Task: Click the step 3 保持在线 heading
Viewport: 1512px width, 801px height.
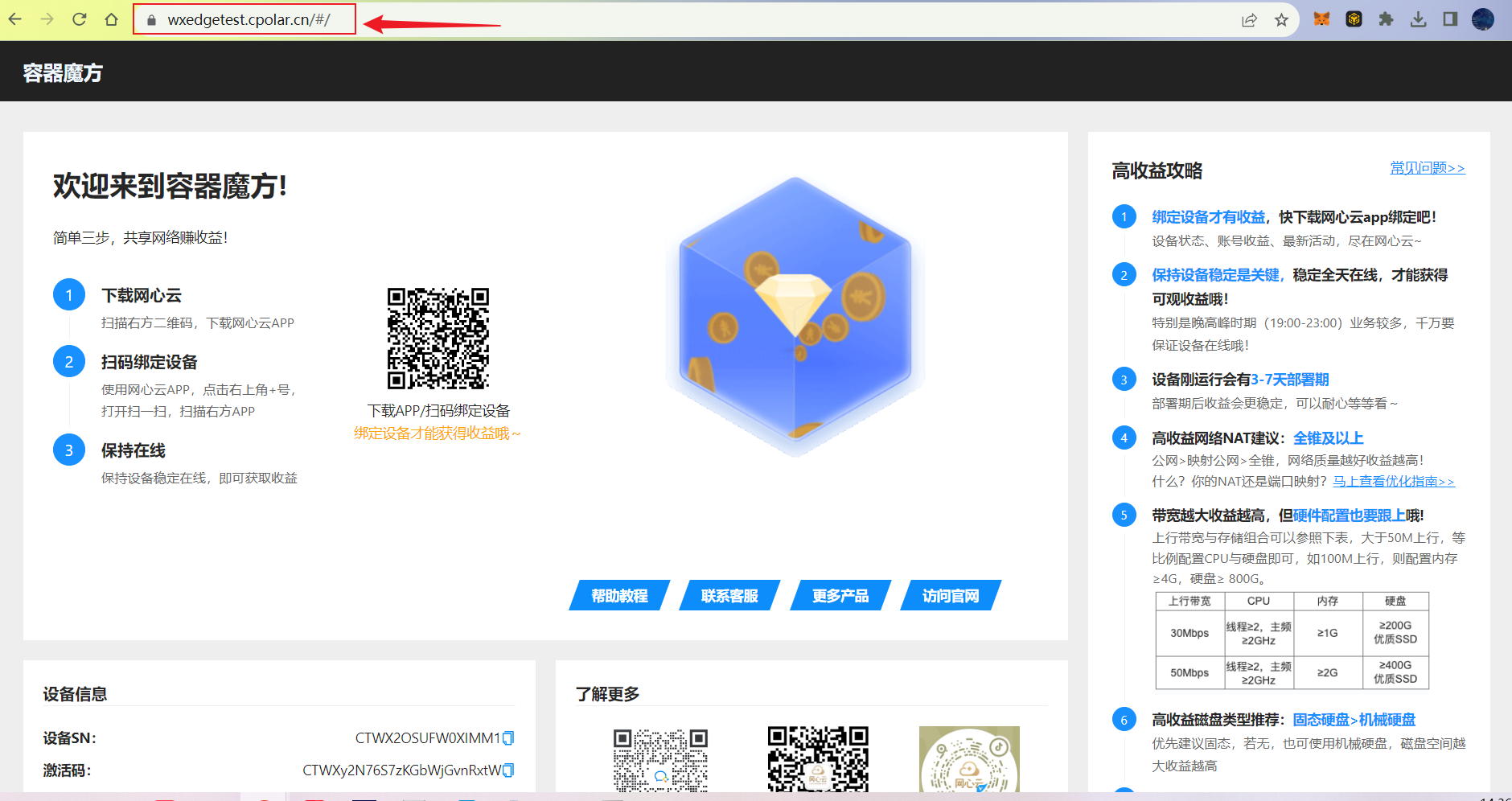Action: pos(134,450)
